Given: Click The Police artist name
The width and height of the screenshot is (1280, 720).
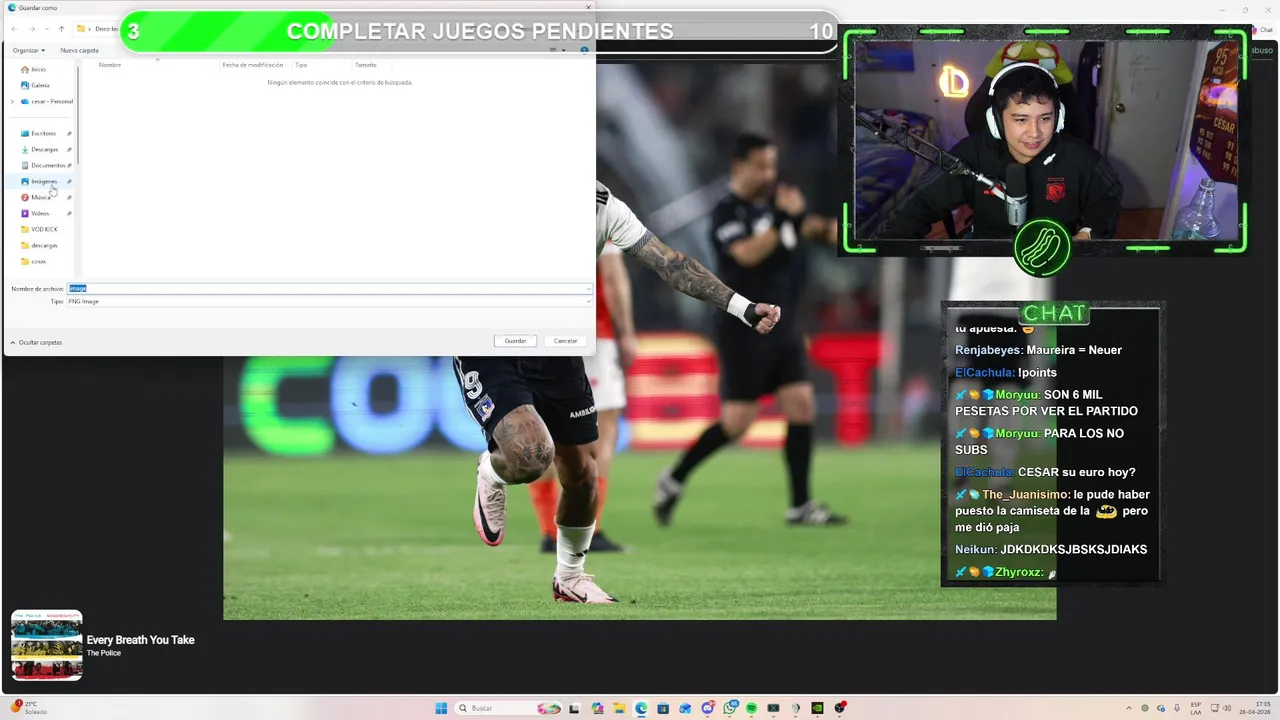Looking at the screenshot, I should tap(103, 653).
